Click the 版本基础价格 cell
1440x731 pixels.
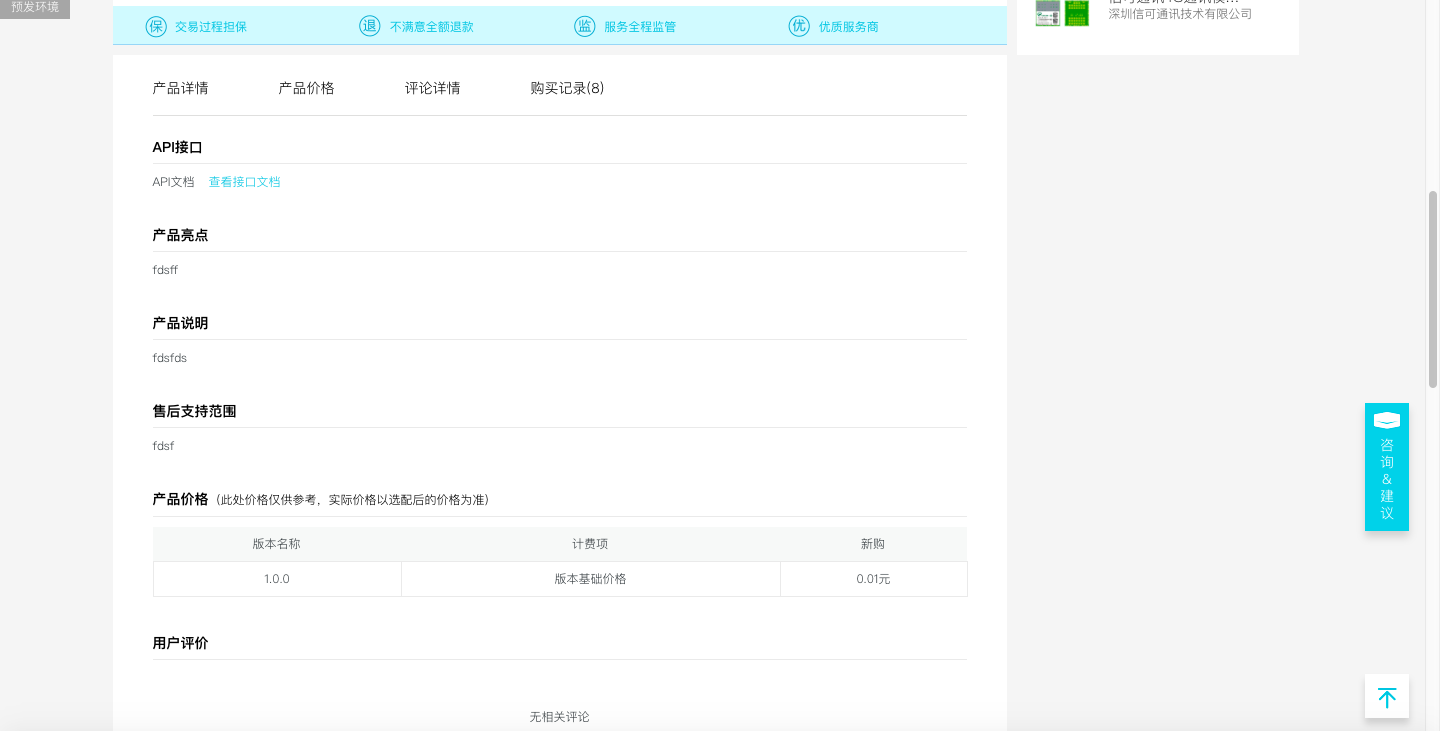pyautogui.click(x=591, y=579)
